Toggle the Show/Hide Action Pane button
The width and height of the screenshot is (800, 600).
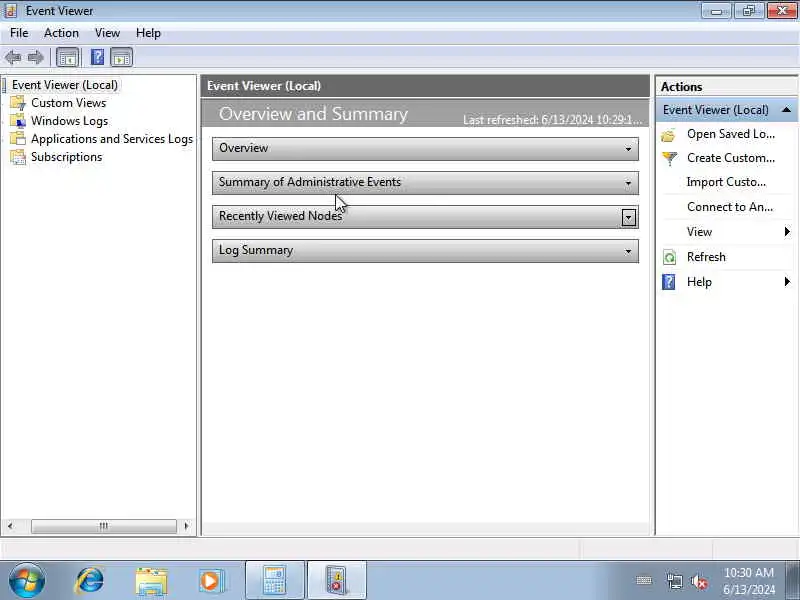[121, 57]
